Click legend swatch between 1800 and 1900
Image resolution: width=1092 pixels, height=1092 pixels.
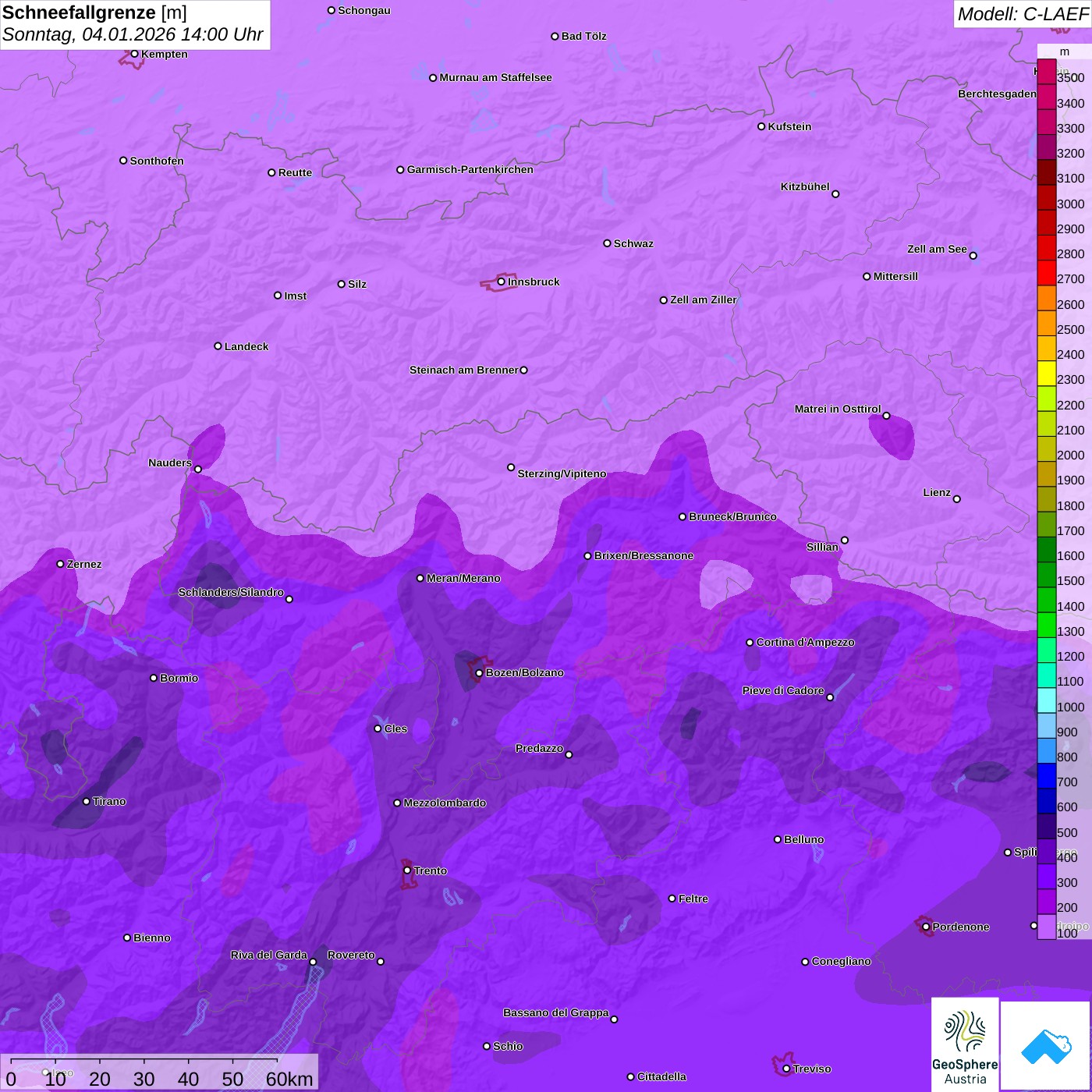point(1046,499)
